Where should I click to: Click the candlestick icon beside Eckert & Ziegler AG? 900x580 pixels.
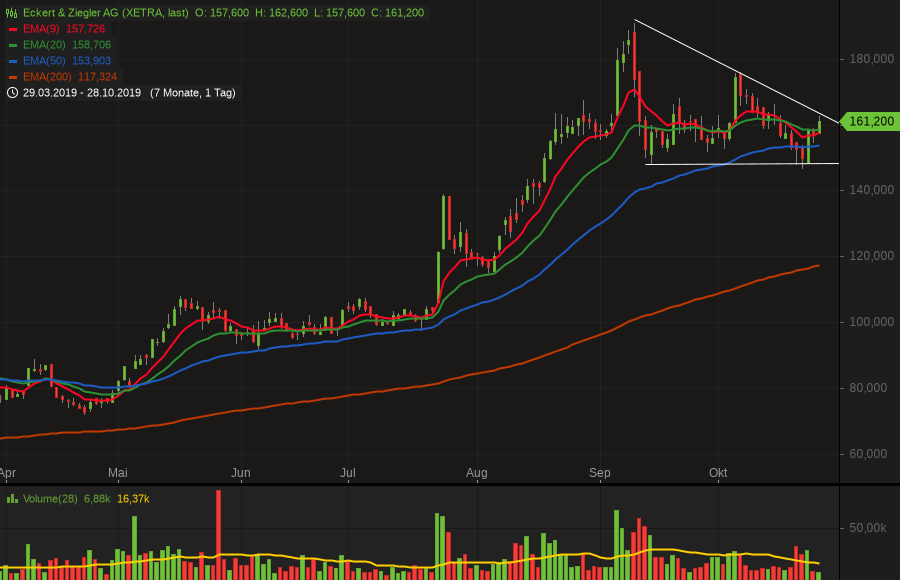coord(11,13)
